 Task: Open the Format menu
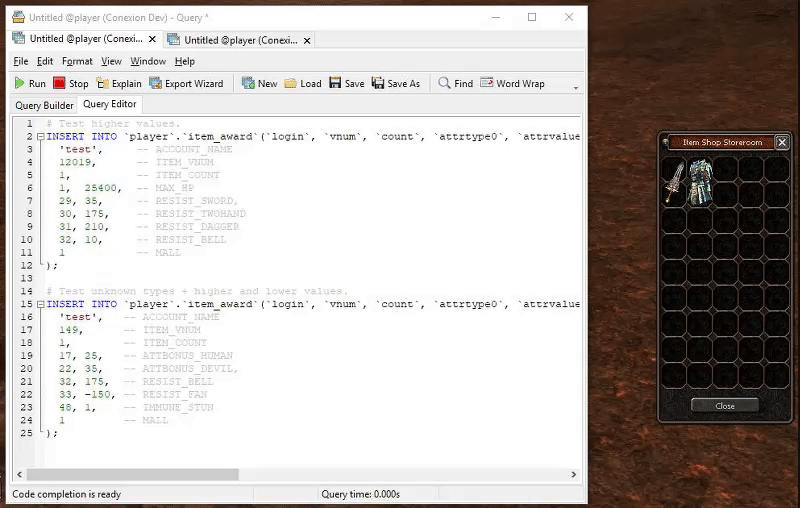77,61
